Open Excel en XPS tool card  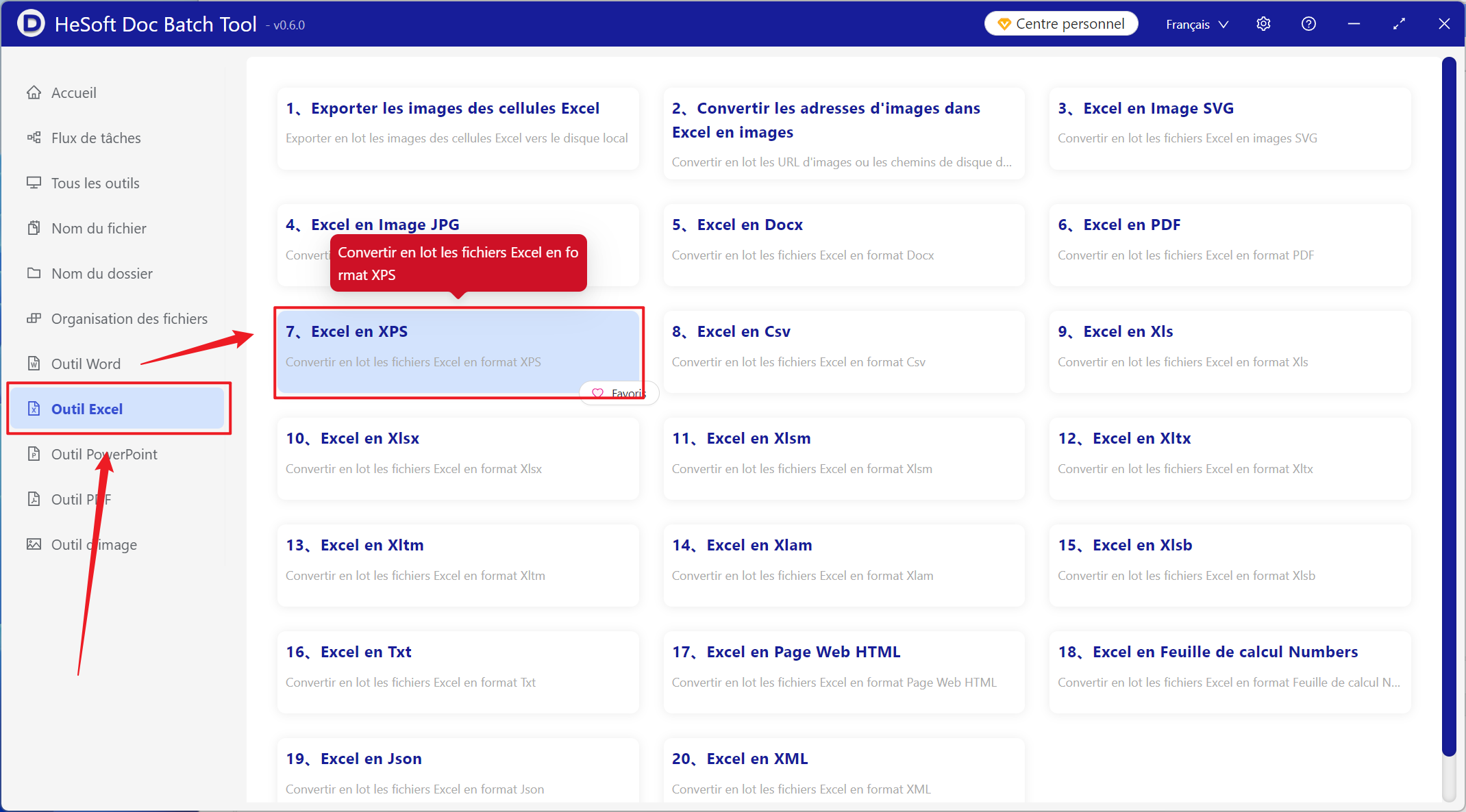458,351
